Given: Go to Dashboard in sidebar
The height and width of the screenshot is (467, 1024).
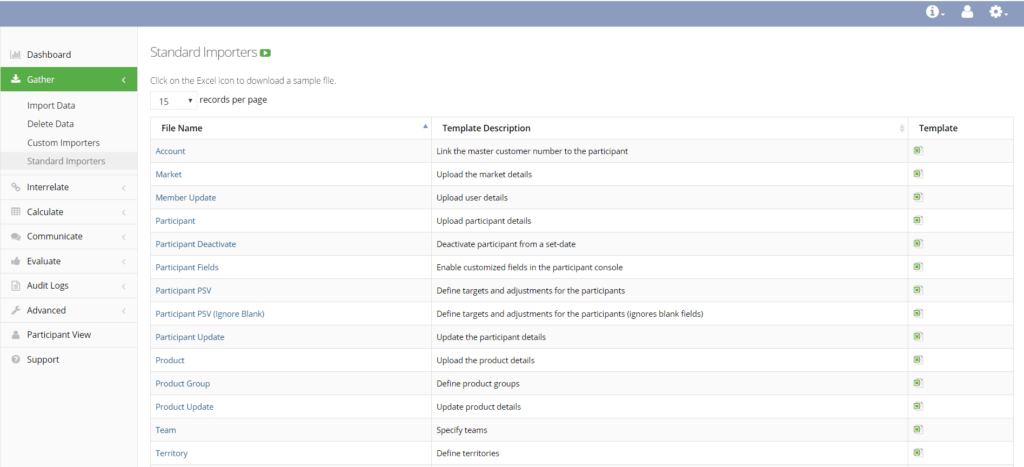Looking at the screenshot, I should pos(48,55).
